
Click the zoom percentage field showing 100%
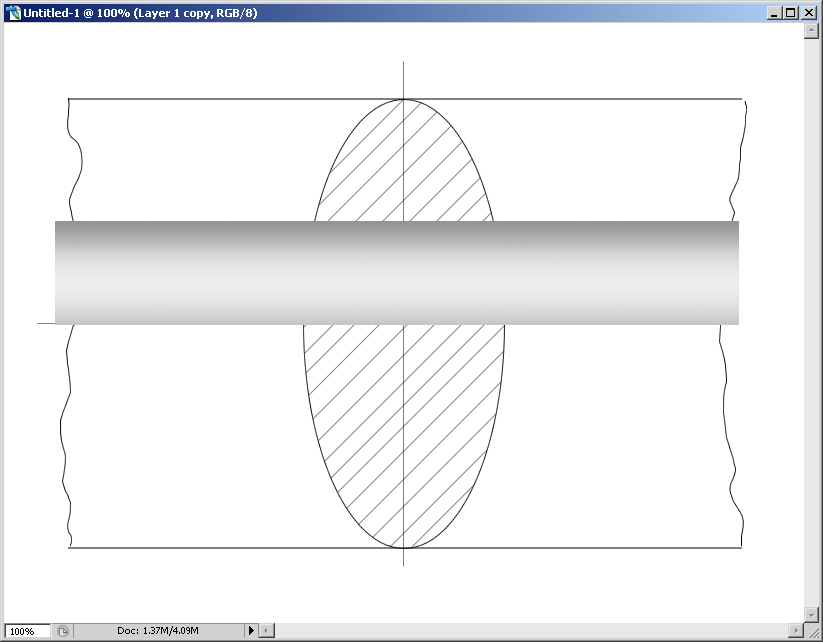pyautogui.click(x=27, y=631)
